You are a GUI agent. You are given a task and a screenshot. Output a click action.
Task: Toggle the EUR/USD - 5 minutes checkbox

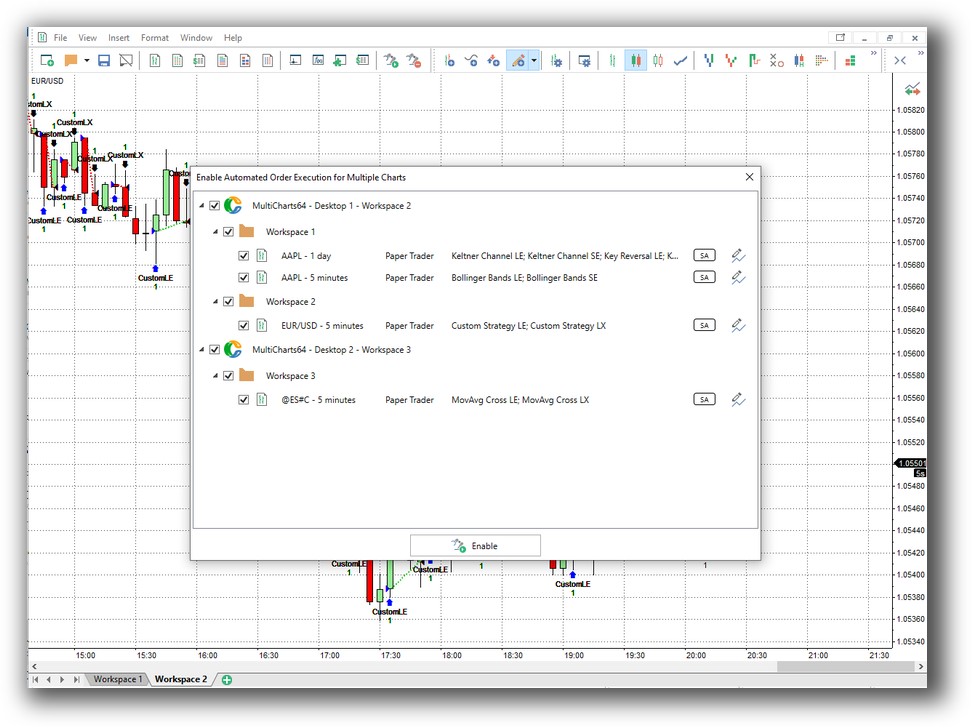click(244, 326)
